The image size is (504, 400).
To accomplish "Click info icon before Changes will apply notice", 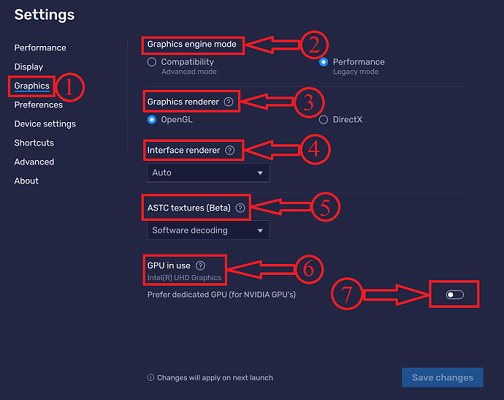I will coord(151,377).
